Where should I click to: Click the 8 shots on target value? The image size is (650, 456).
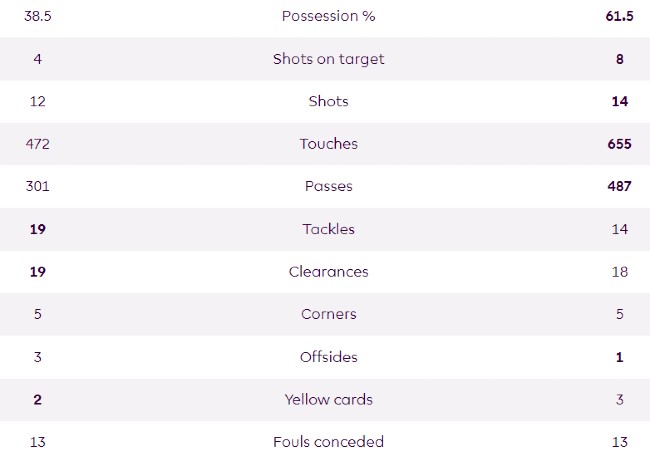[620, 59]
